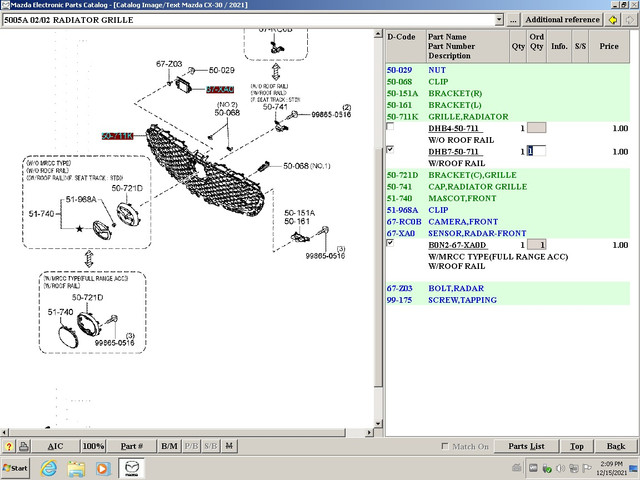Screen dimensions: 640x480
Task: Check the DHB4-50-711 part checkbox
Action: click(x=390, y=127)
